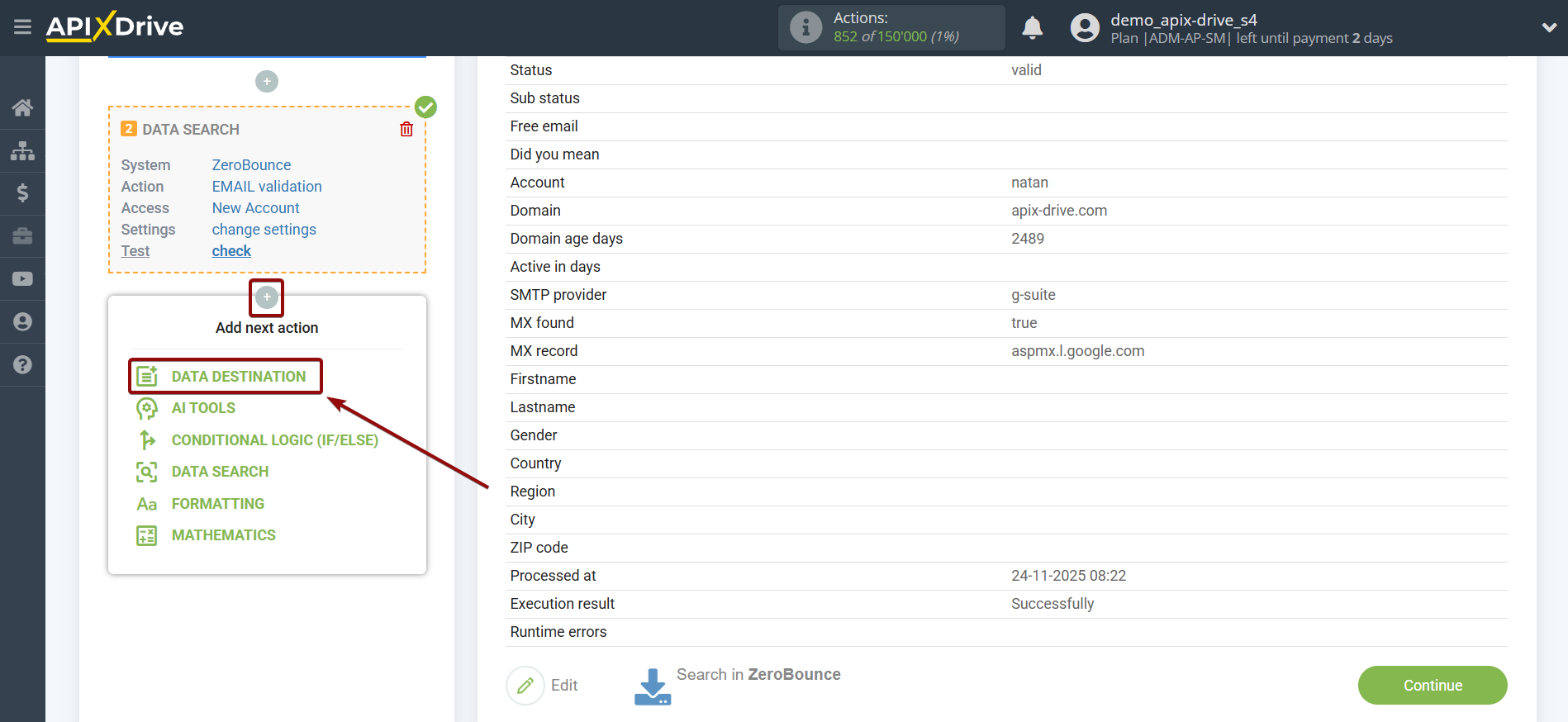Screen dimensions: 1568x722
Task: Expand the account dropdown chevron
Action: pyautogui.click(x=1549, y=27)
